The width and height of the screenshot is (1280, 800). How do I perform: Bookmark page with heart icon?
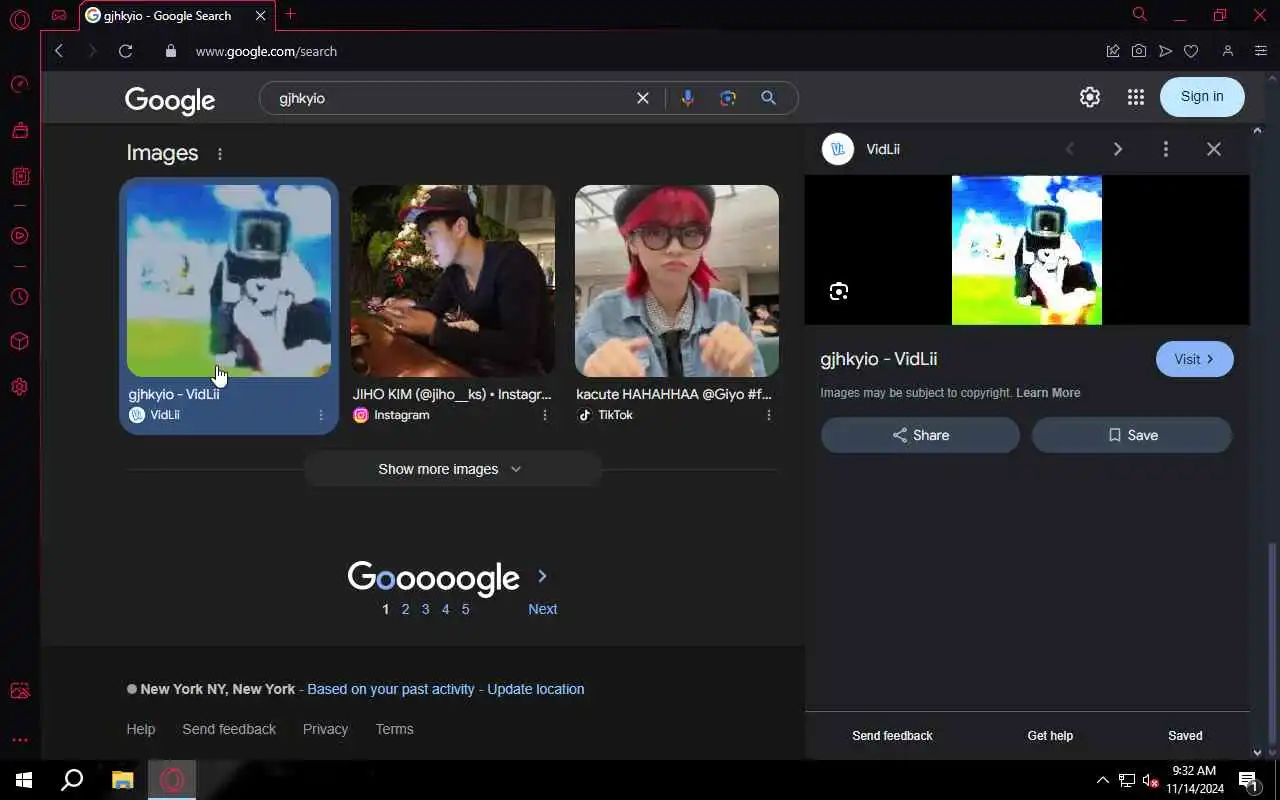[1191, 51]
